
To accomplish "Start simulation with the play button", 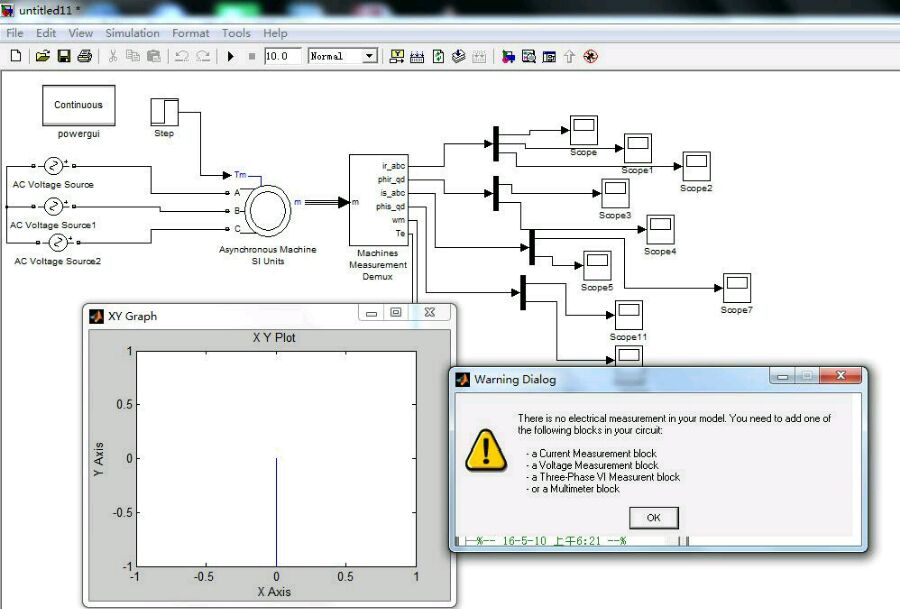I will coord(231,56).
